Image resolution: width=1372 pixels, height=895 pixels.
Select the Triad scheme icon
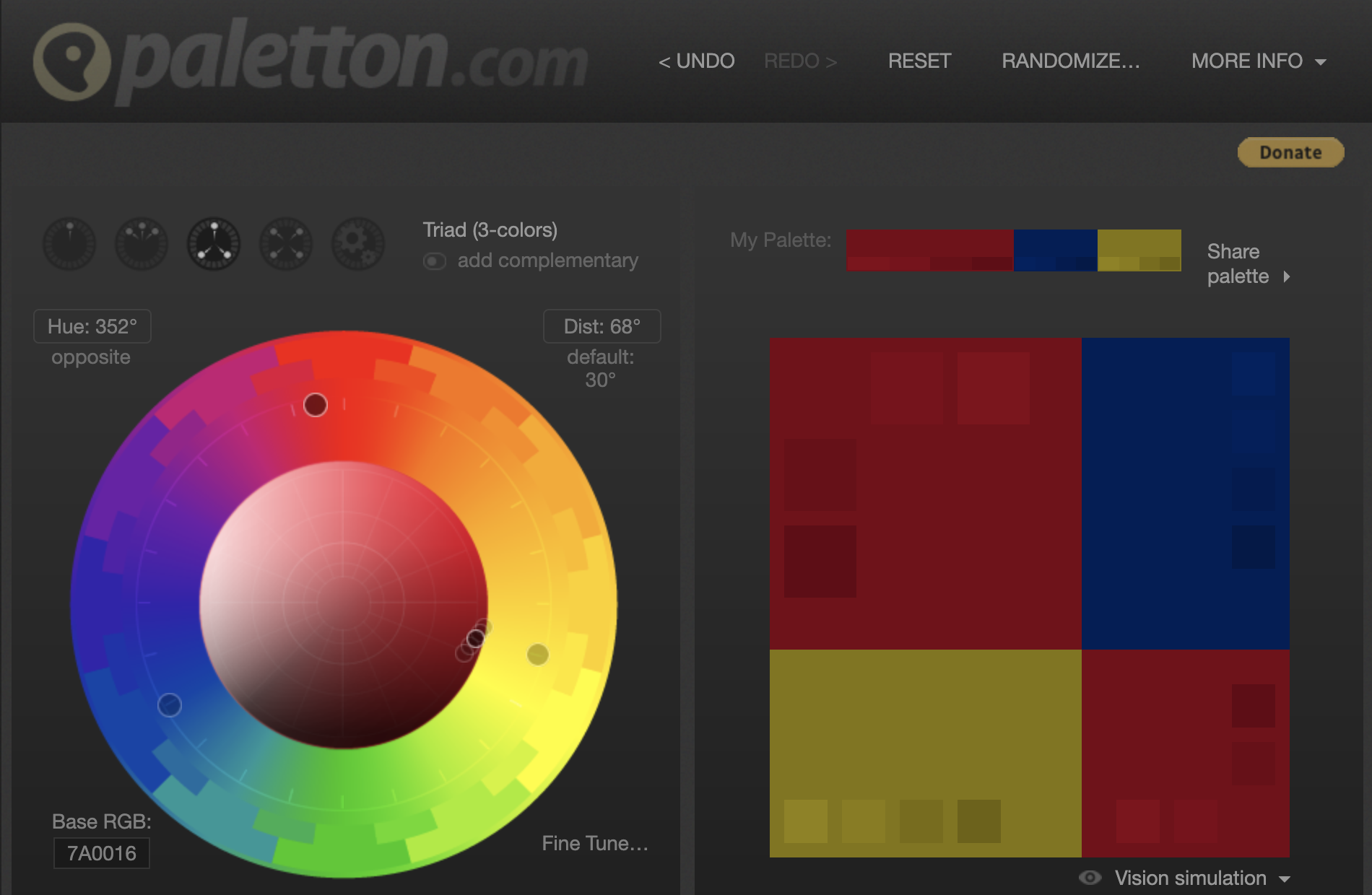pyautogui.click(x=214, y=244)
